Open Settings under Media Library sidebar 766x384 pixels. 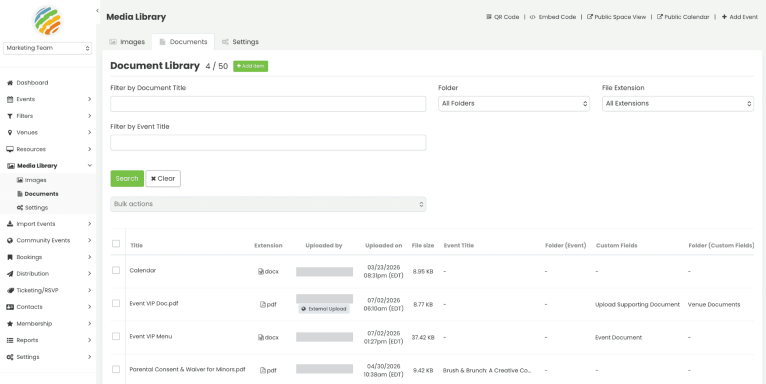[32, 208]
